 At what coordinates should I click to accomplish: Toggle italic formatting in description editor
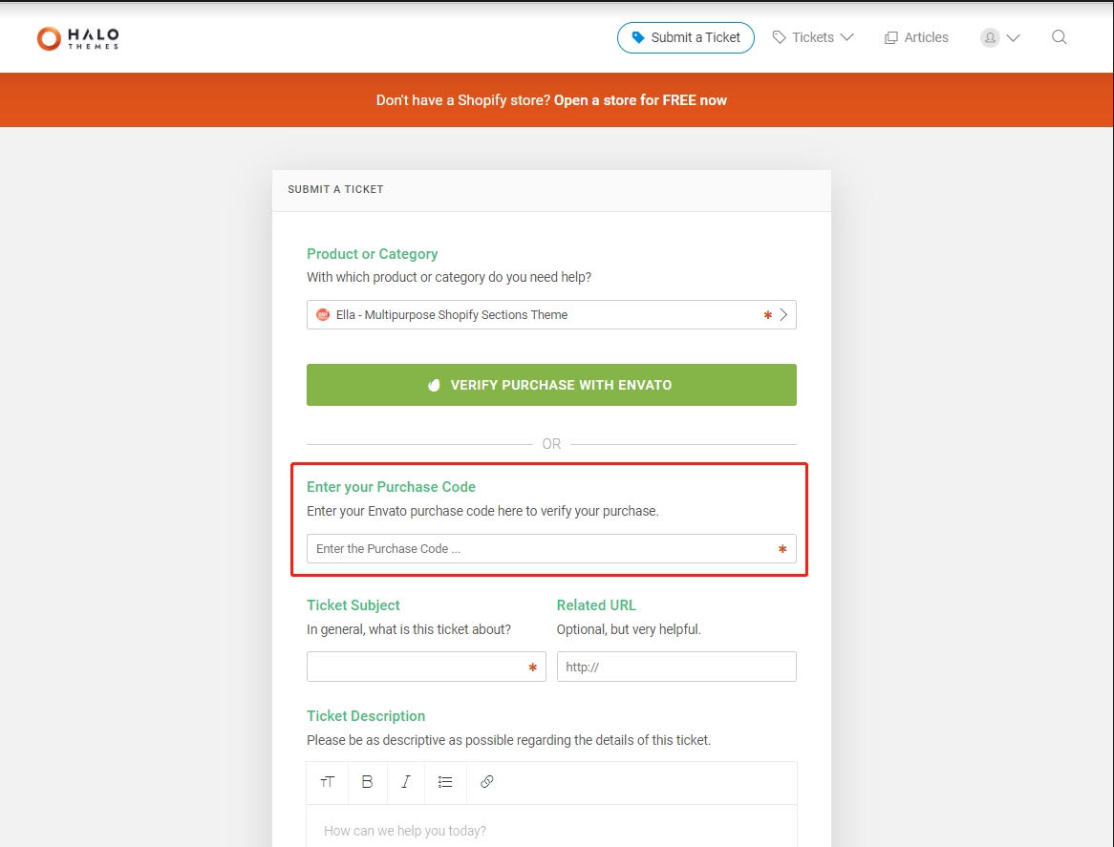point(406,782)
